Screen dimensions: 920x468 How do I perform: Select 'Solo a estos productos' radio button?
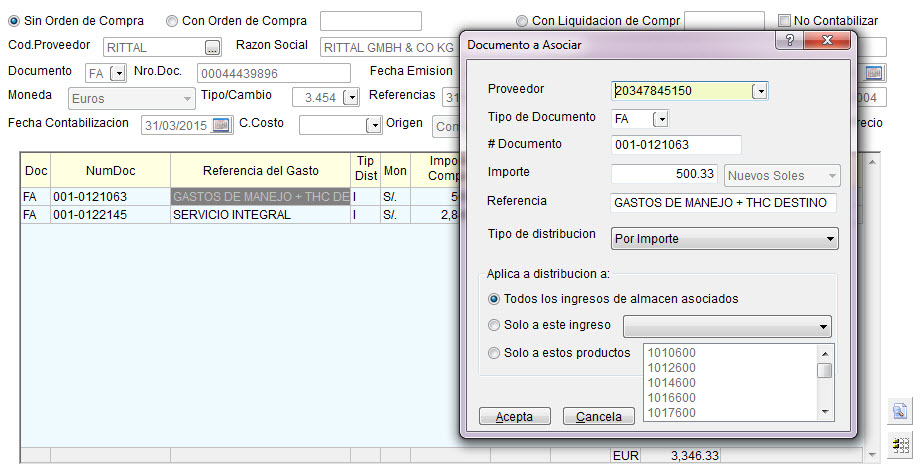[494, 353]
